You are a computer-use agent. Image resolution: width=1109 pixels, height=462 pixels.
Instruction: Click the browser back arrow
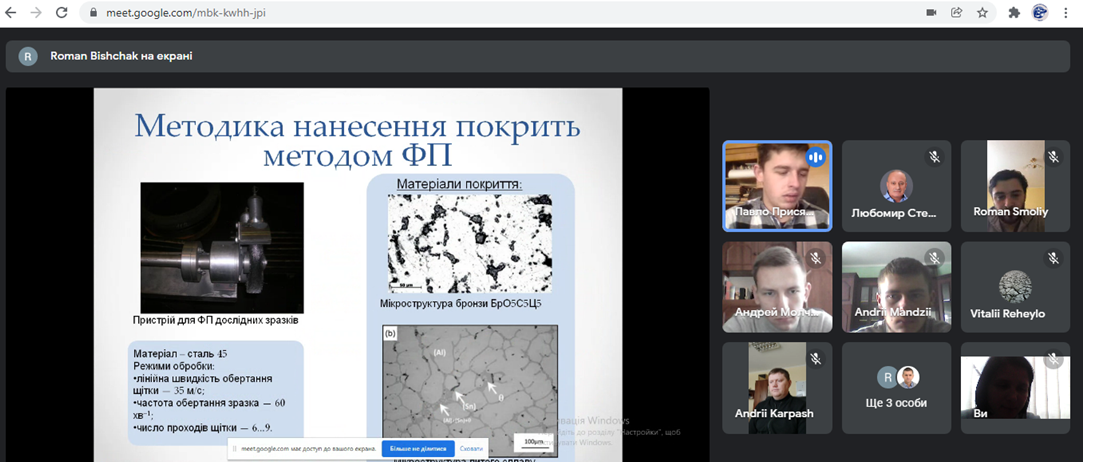click(12, 13)
